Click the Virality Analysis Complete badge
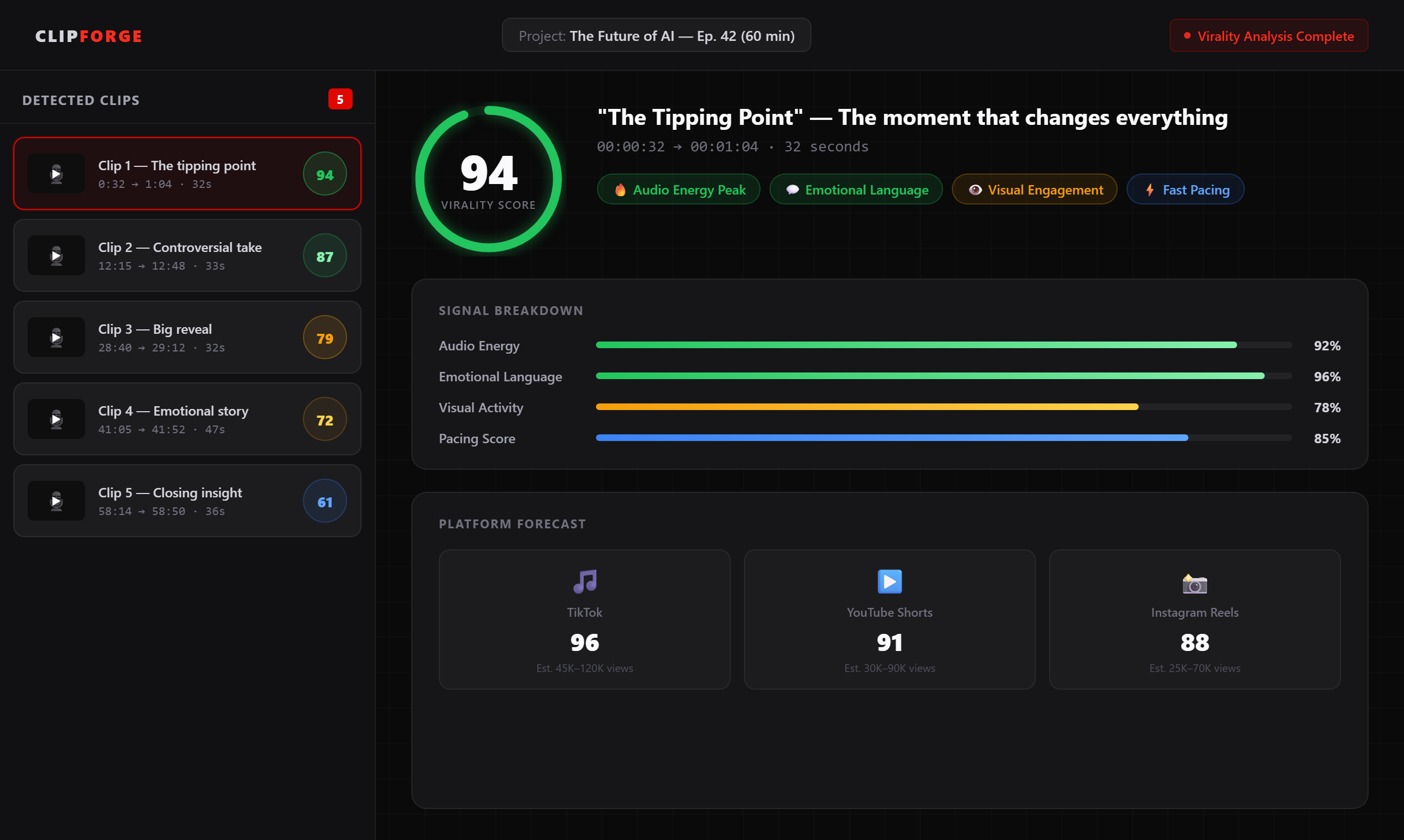Screen dimensions: 1404x840 (x=1269, y=36)
